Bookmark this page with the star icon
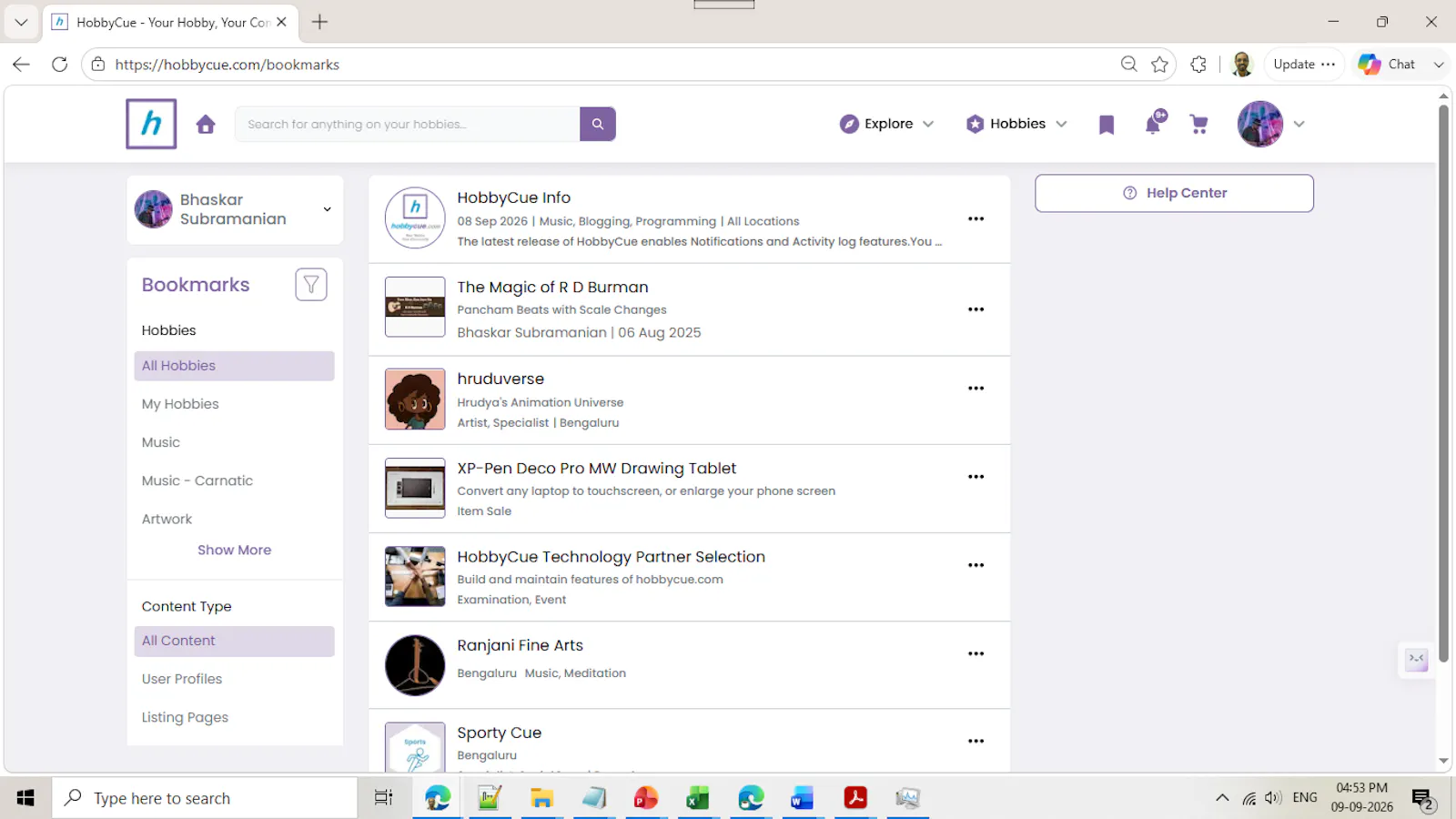The height and width of the screenshot is (819, 1456). 1159,64
